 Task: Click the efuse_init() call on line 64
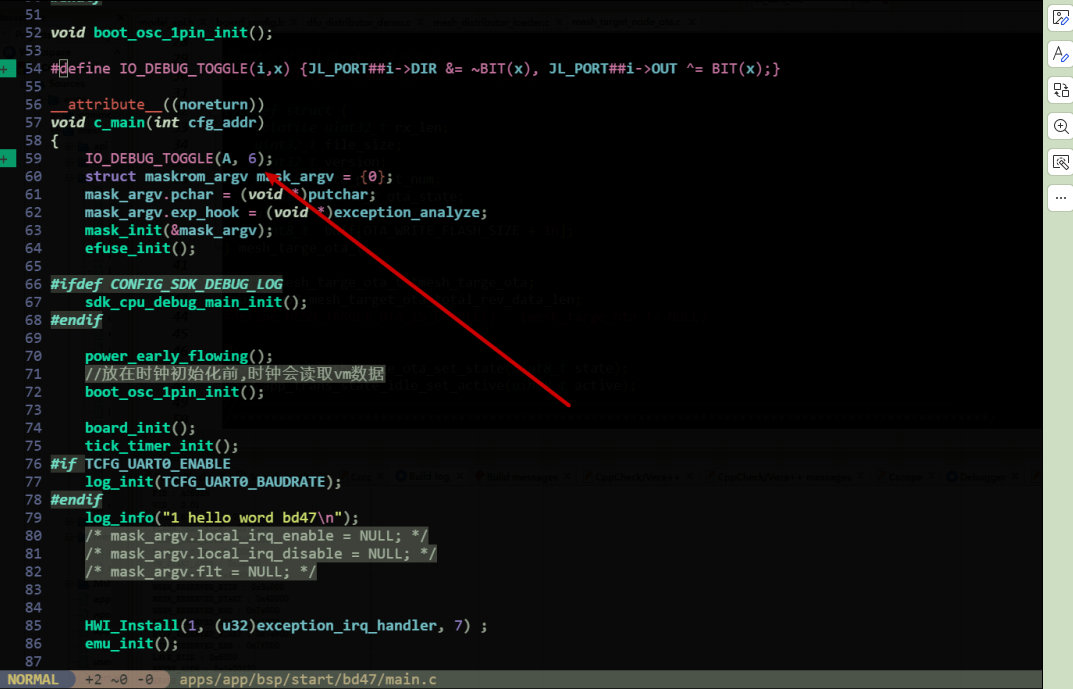[x=140, y=248]
